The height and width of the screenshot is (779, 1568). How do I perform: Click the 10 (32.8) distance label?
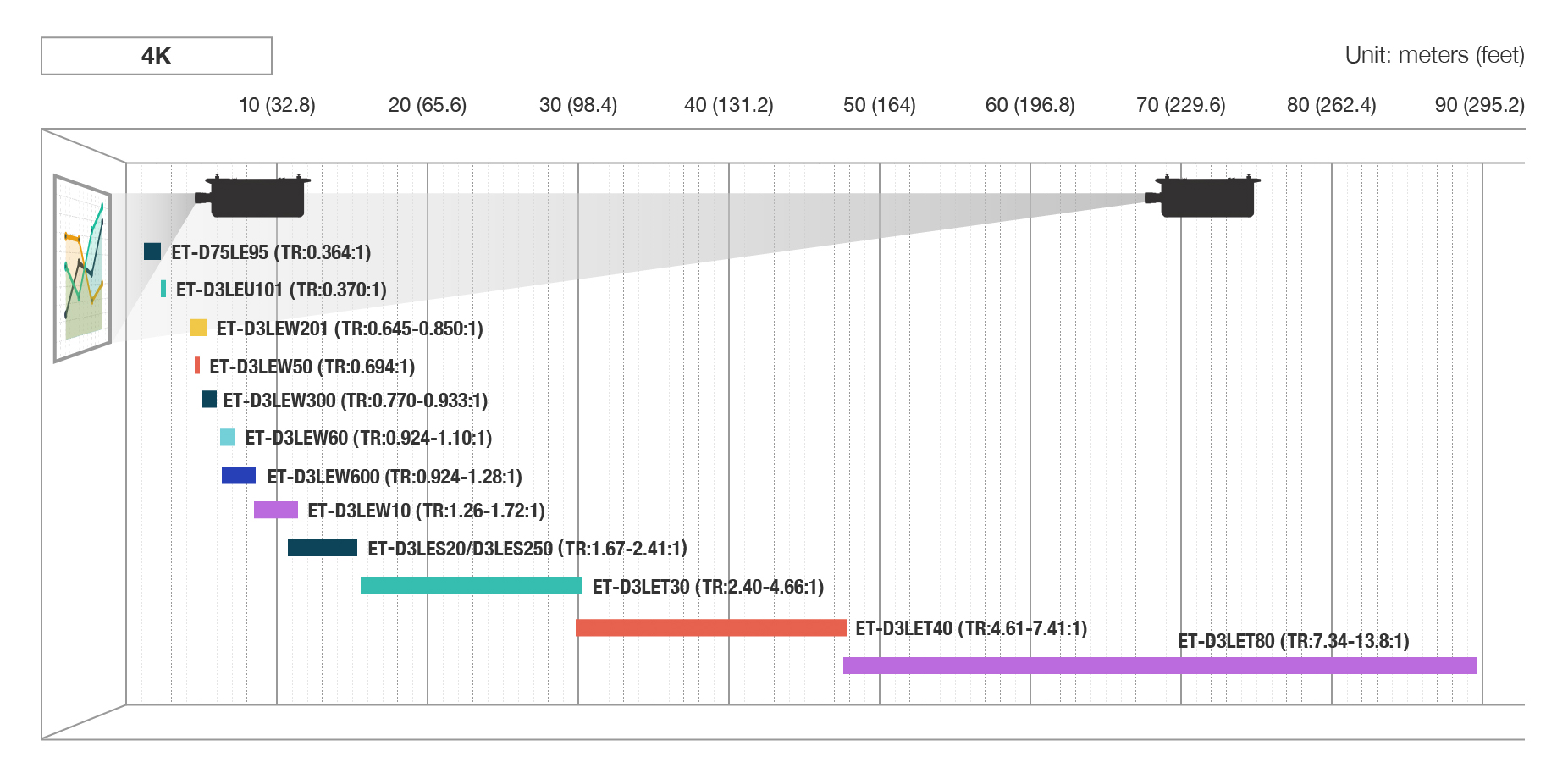pos(277,105)
